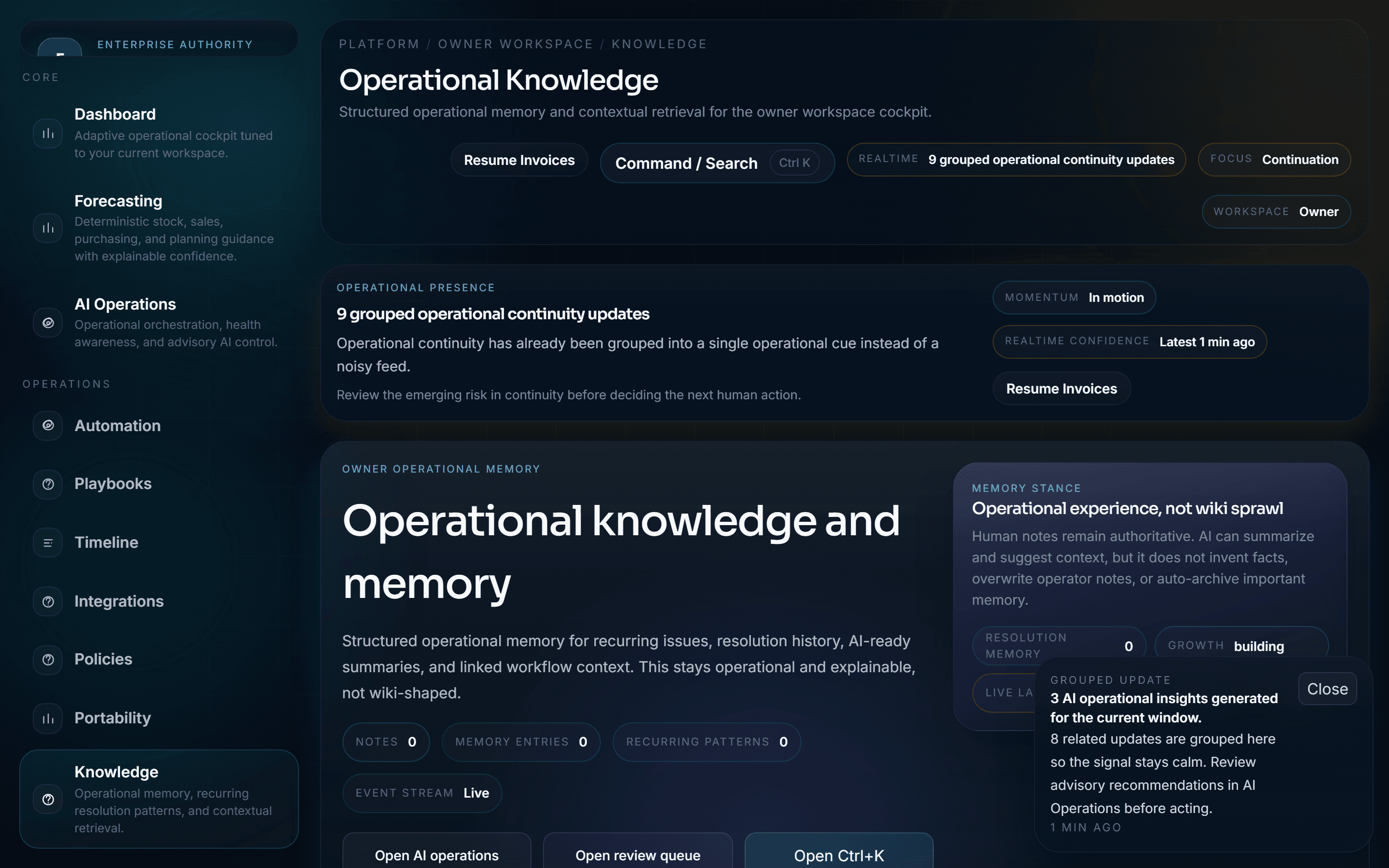Open Playbooks page
This screenshot has width=1389, height=868.
point(159,484)
